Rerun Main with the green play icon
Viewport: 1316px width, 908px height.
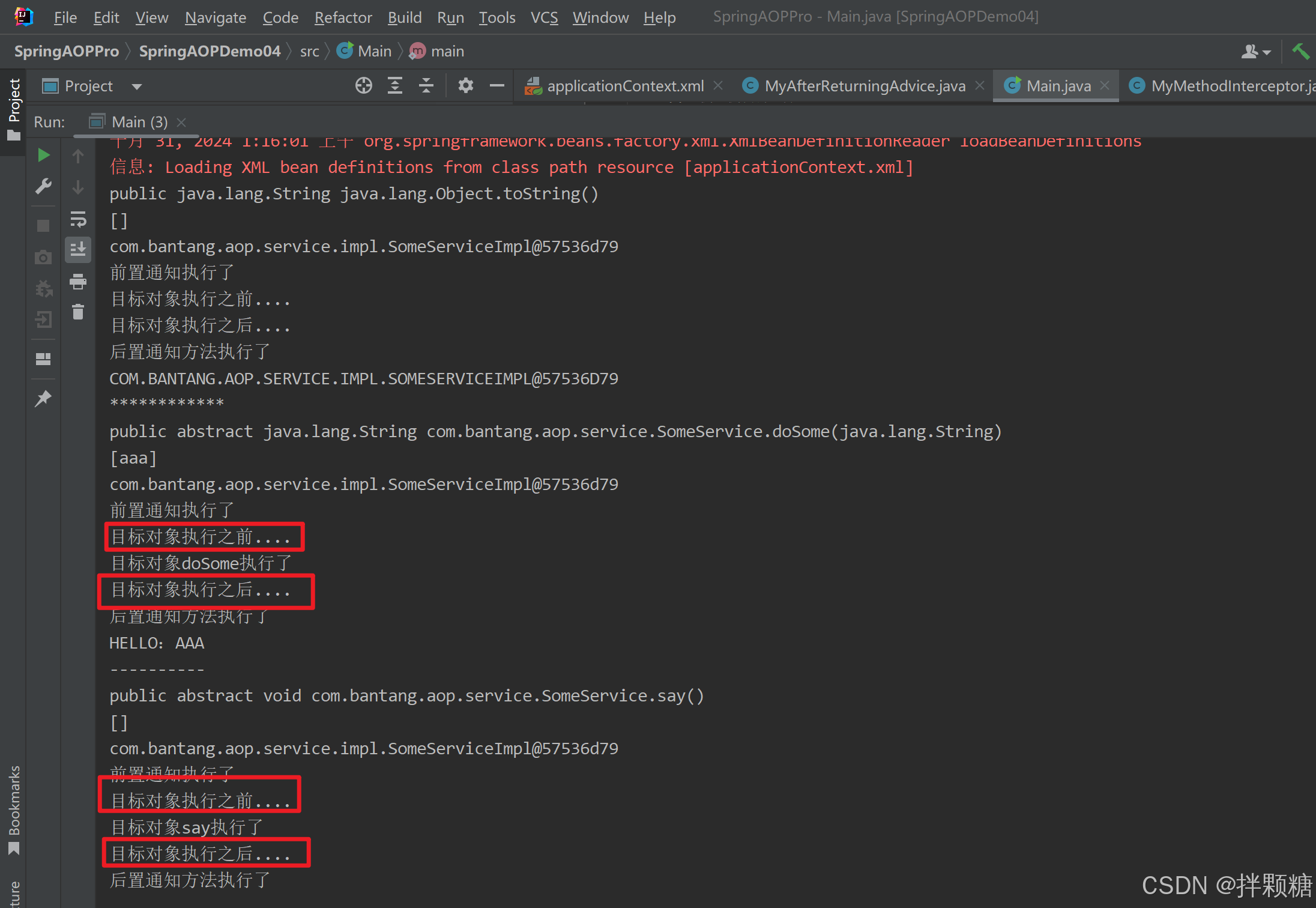(x=43, y=156)
